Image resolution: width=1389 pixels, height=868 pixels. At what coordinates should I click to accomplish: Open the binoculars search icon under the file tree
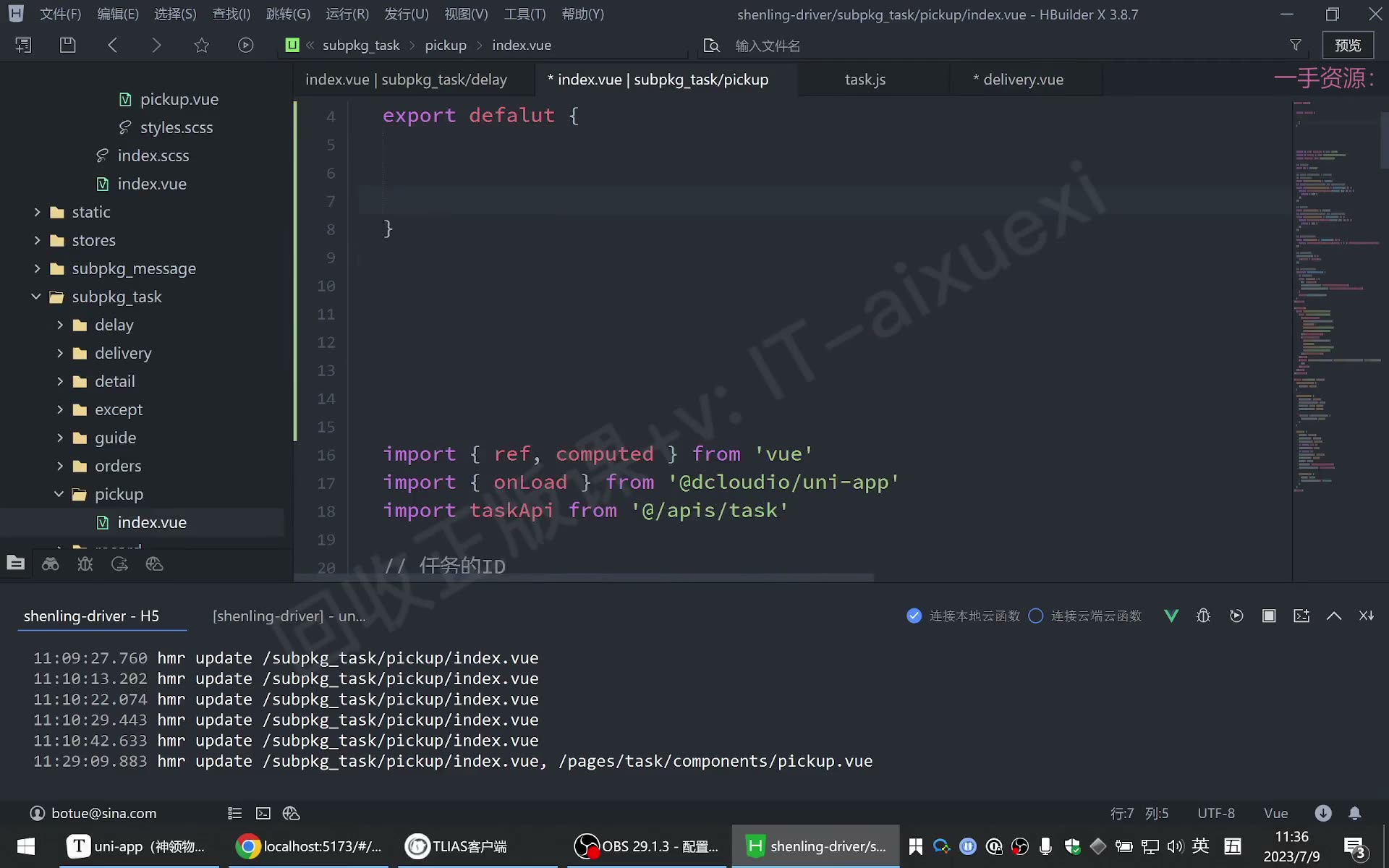pyautogui.click(x=50, y=563)
